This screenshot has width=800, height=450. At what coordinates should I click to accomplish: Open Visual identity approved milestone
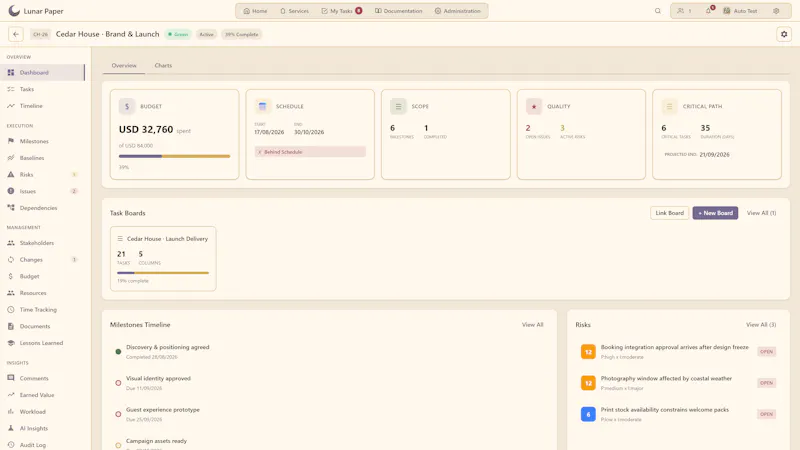coord(329,383)
